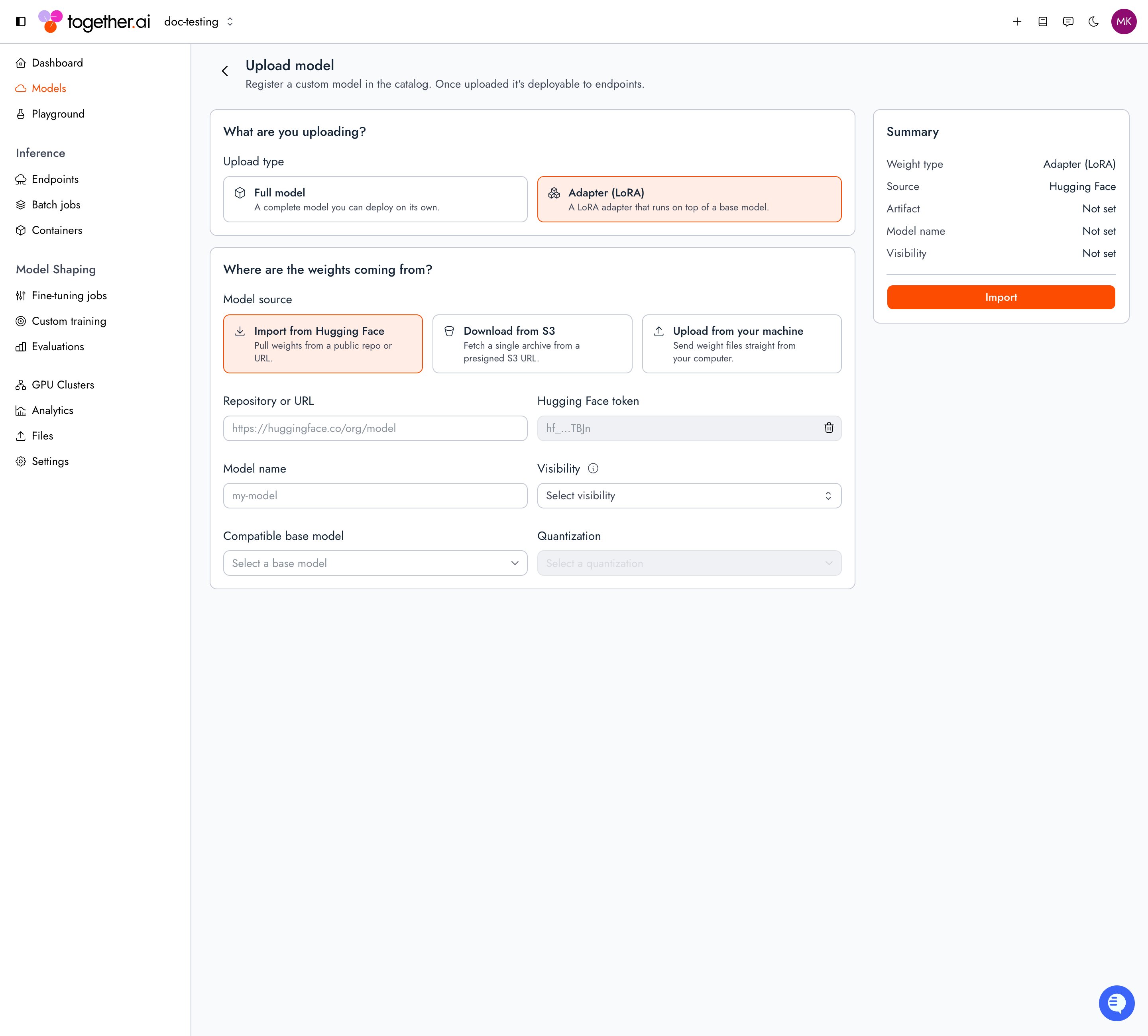Navigate to Endpoints

coord(47,179)
